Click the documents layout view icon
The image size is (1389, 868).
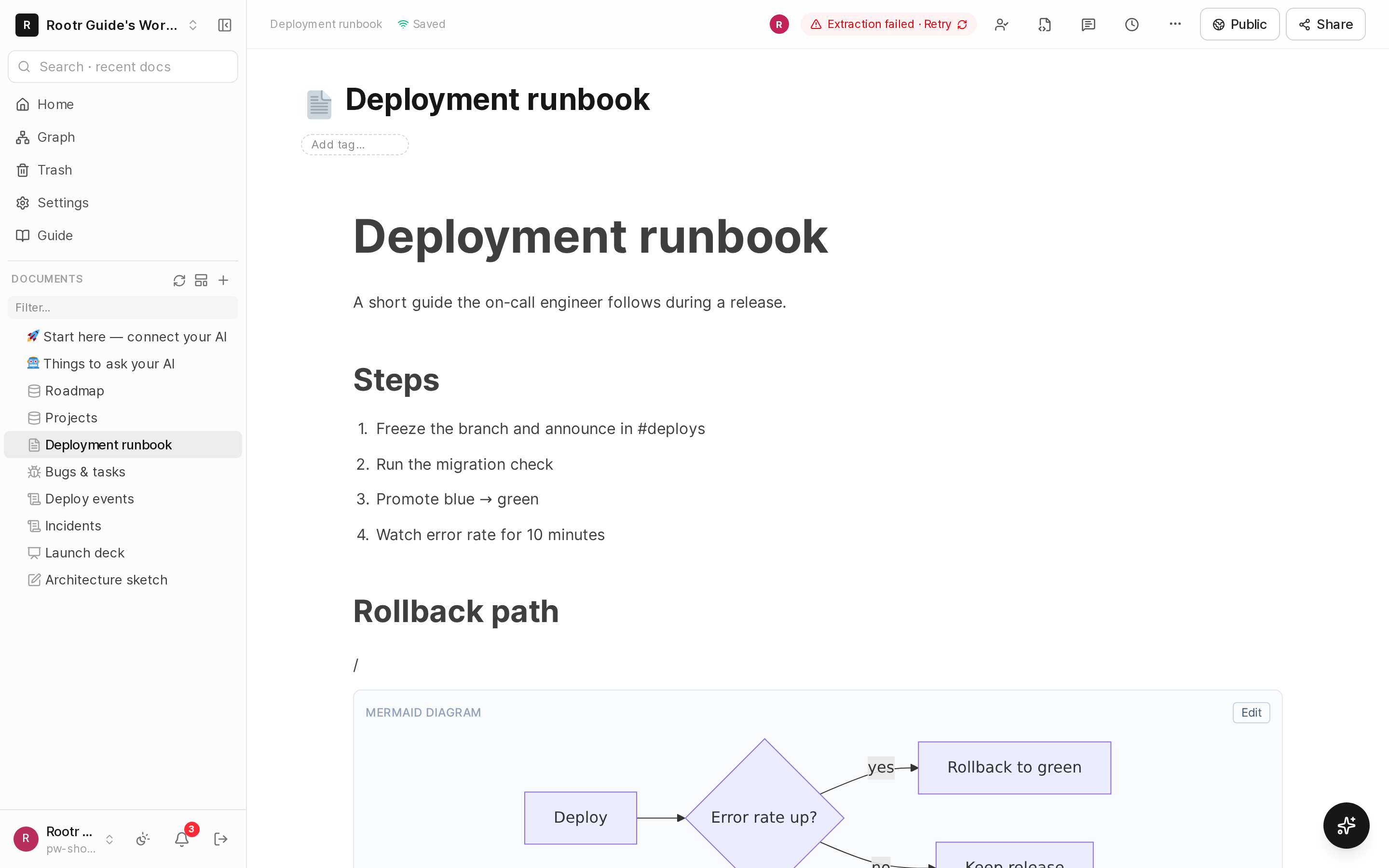click(x=201, y=280)
